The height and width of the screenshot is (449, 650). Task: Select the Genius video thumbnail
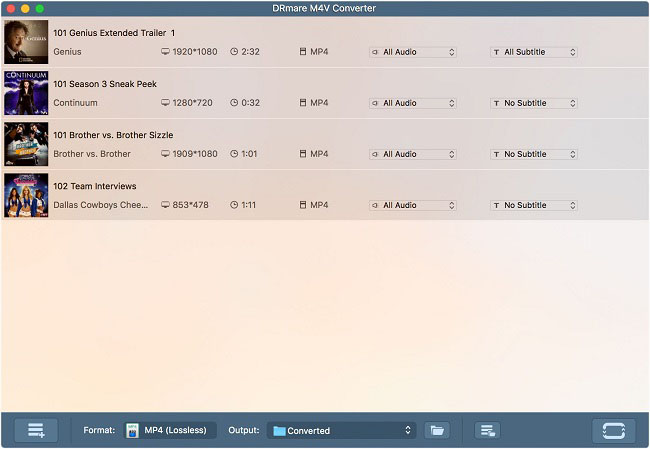pyautogui.click(x=26, y=42)
